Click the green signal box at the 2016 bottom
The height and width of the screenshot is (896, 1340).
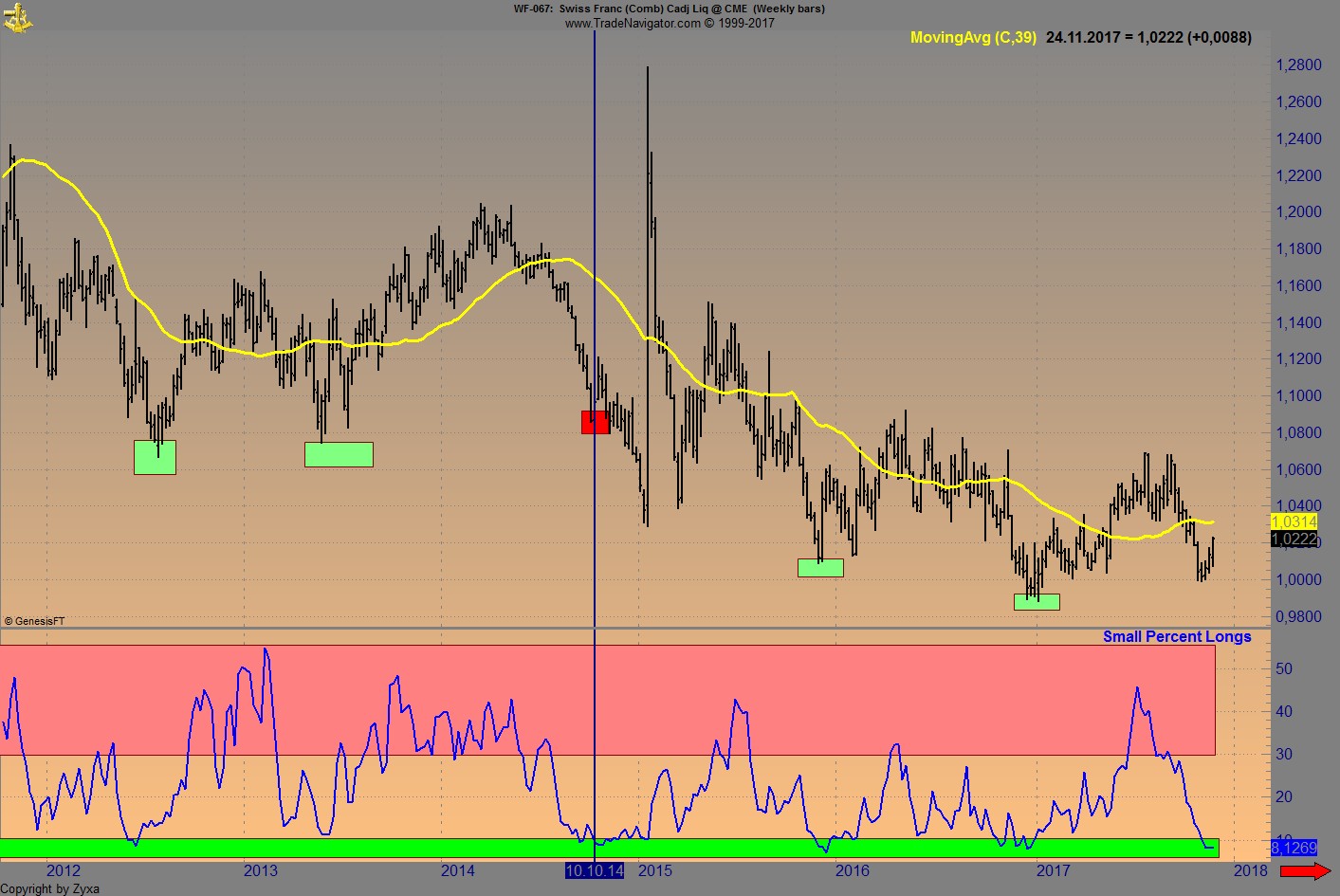pyautogui.click(x=1037, y=600)
